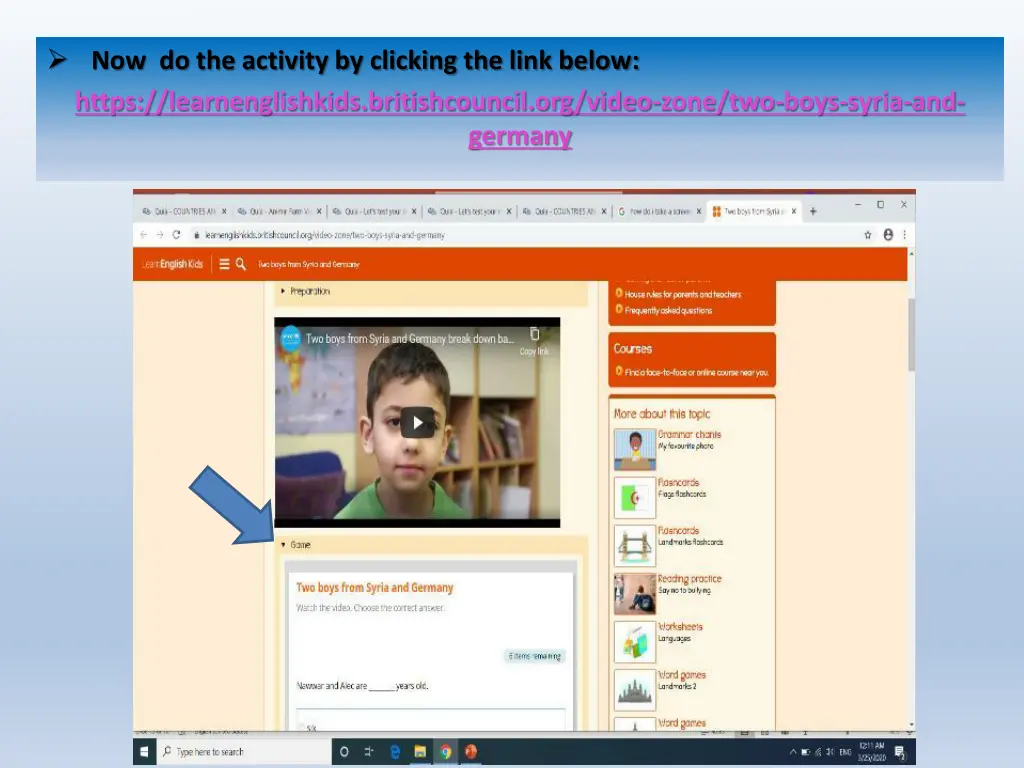Open the Chrome profile avatar icon
The height and width of the screenshot is (768, 1024).
887,235
